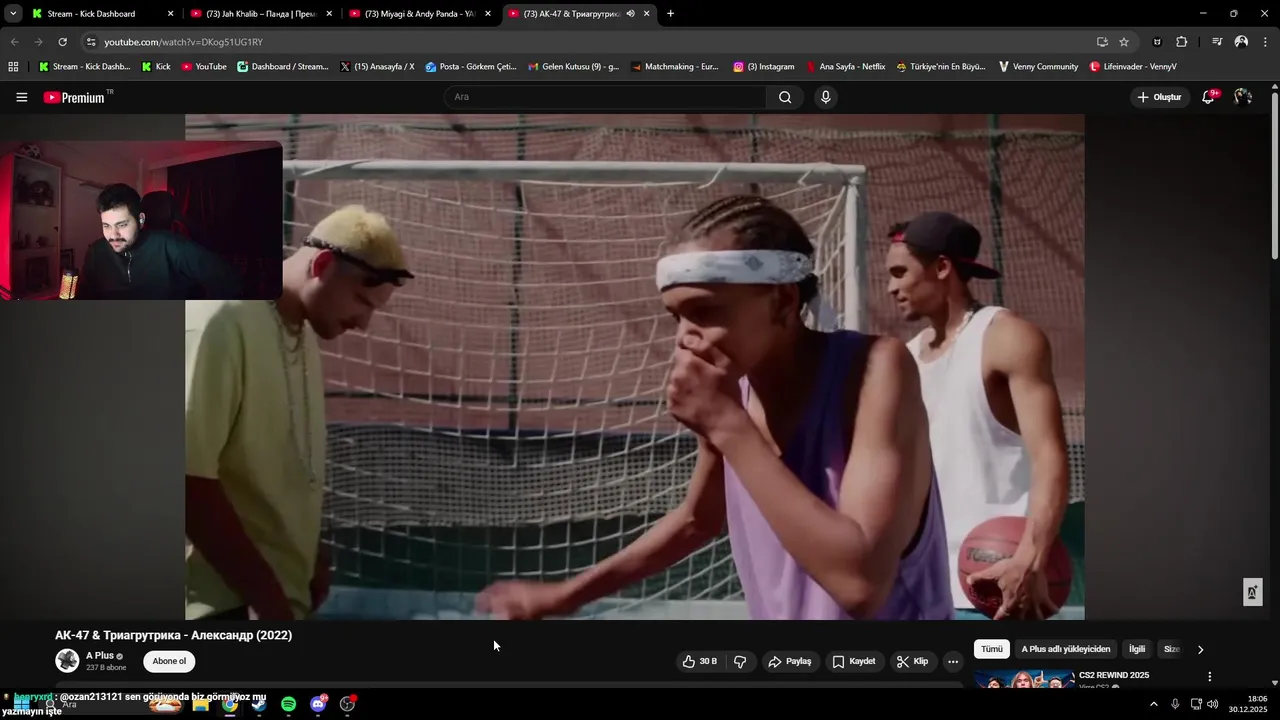Reload the page using the browser refresh icon
Image resolution: width=1280 pixels, height=720 pixels.
[62, 42]
